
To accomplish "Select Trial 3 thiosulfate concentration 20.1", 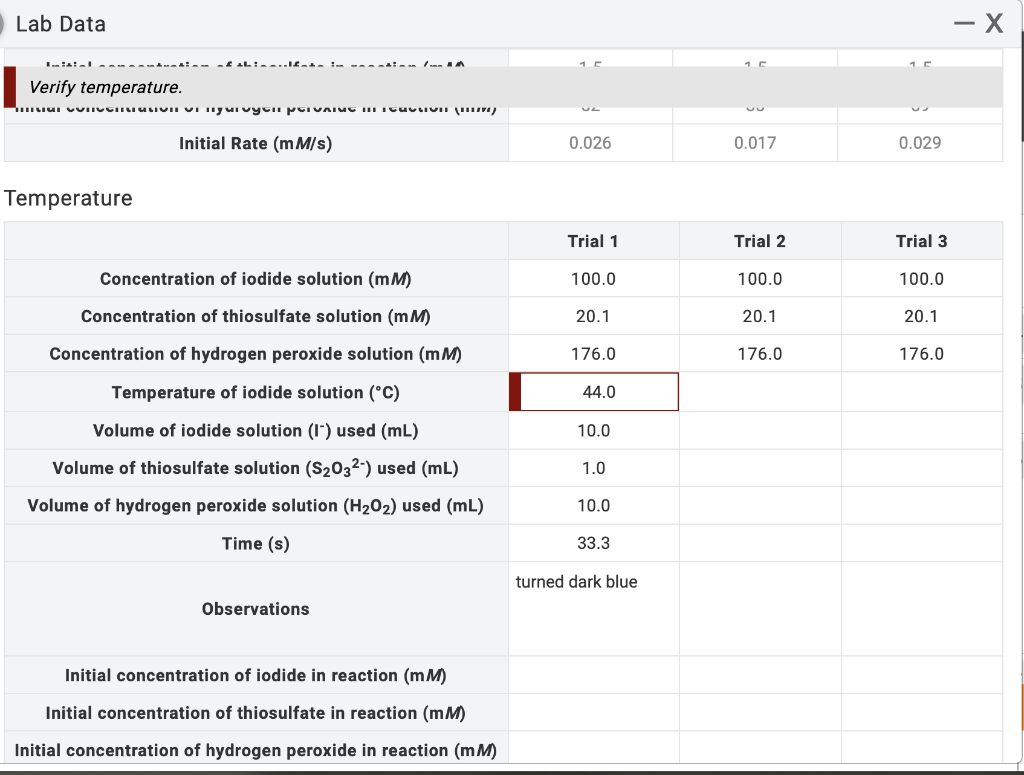I will (x=921, y=316).
